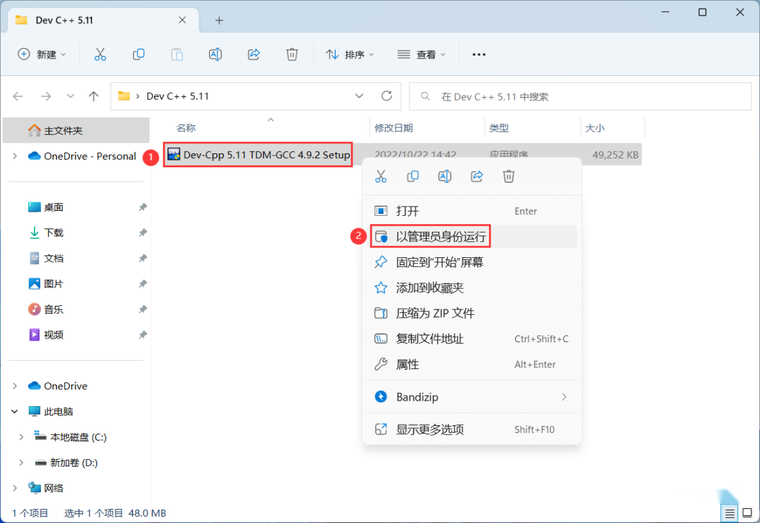Open the three-dot more options menu
The width and height of the screenshot is (760, 523).
point(479,54)
